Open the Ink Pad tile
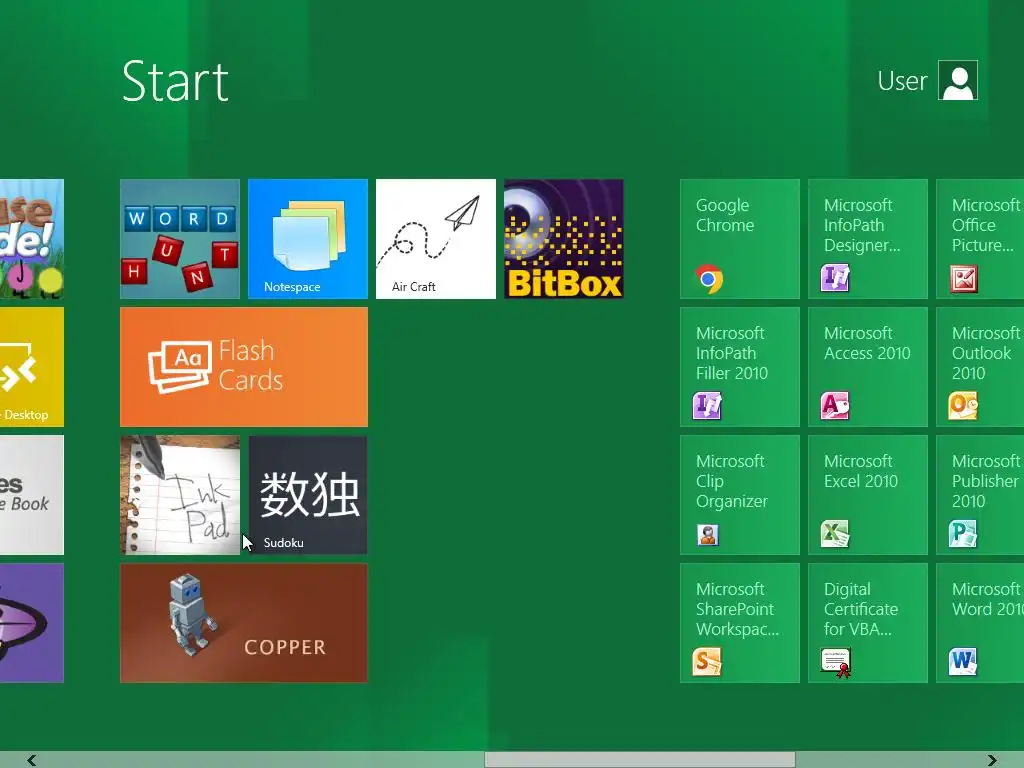 tap(180, 495)
